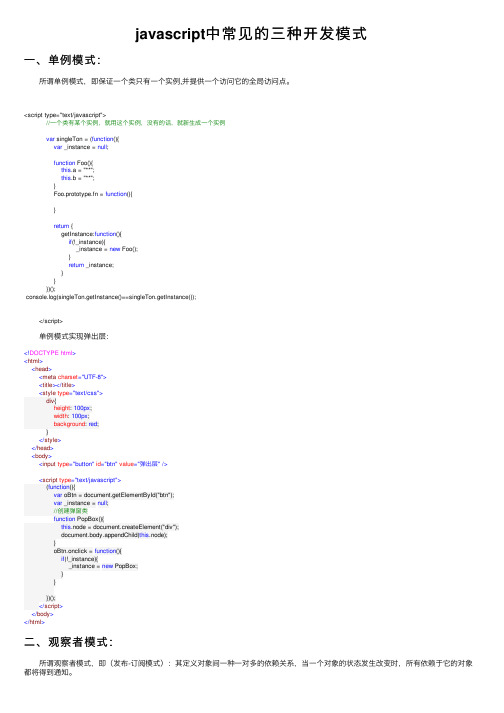Click the opening "<body>" tag line
504x713 pixels.
pyautogui.click(x=41, y=456)
